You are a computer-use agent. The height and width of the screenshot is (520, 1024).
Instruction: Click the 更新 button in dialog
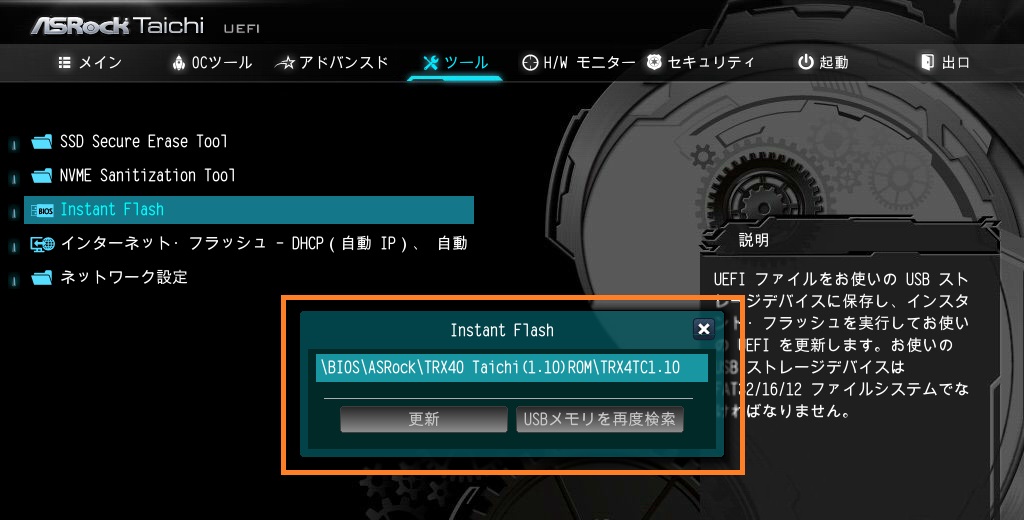point(423,419)
